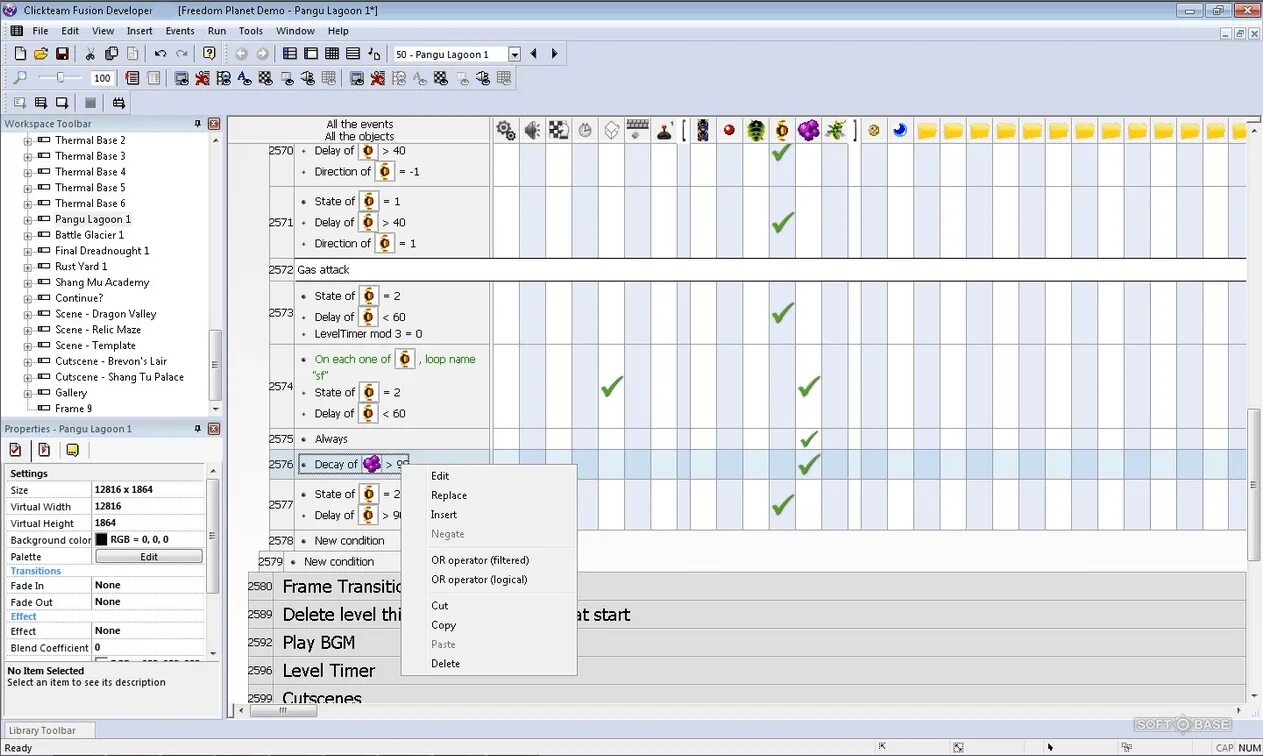1263x756 pixels.
Task: Open the Event list editor icon
Action: [353, 54]
